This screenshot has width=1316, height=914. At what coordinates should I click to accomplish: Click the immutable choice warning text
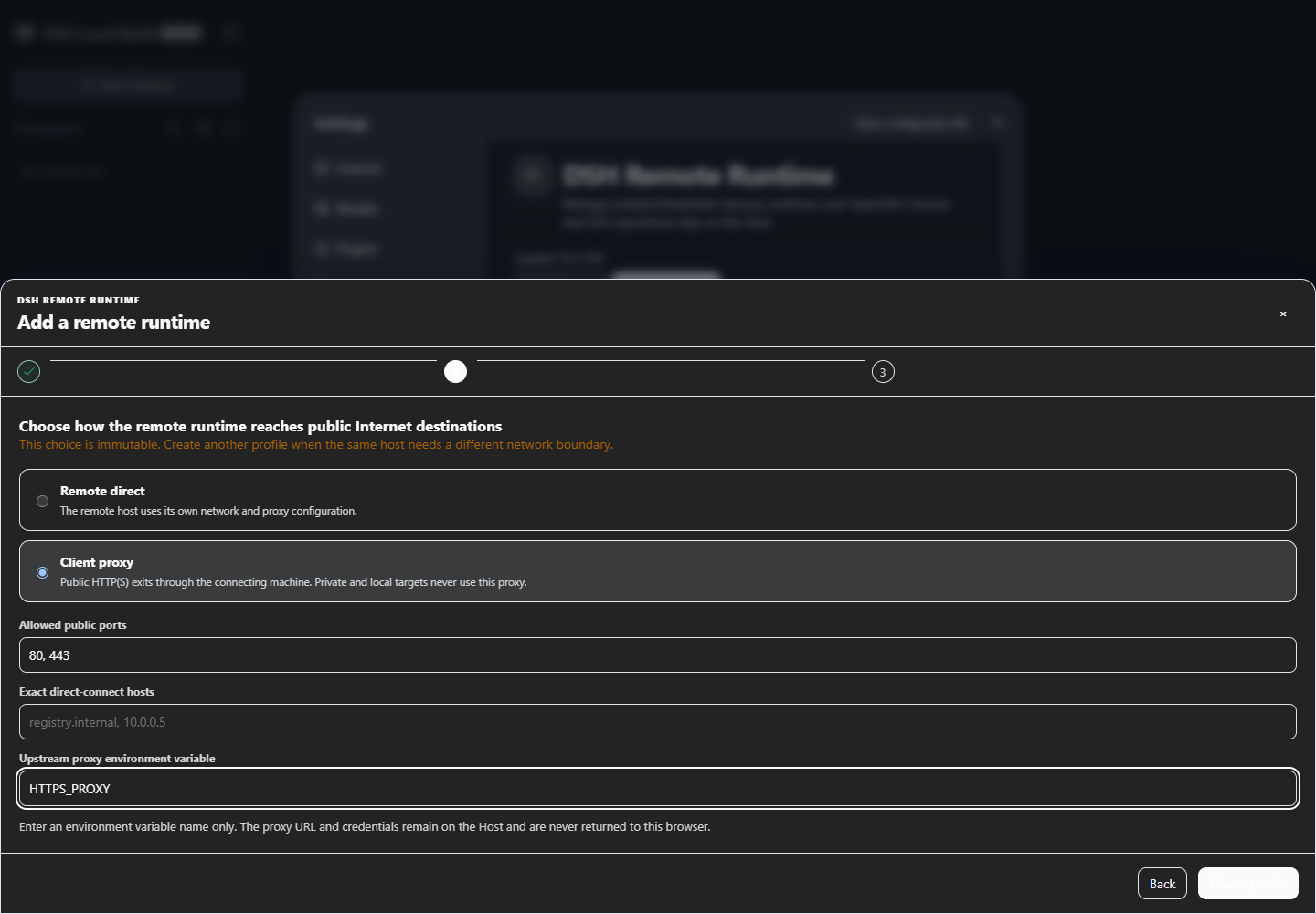316,445
